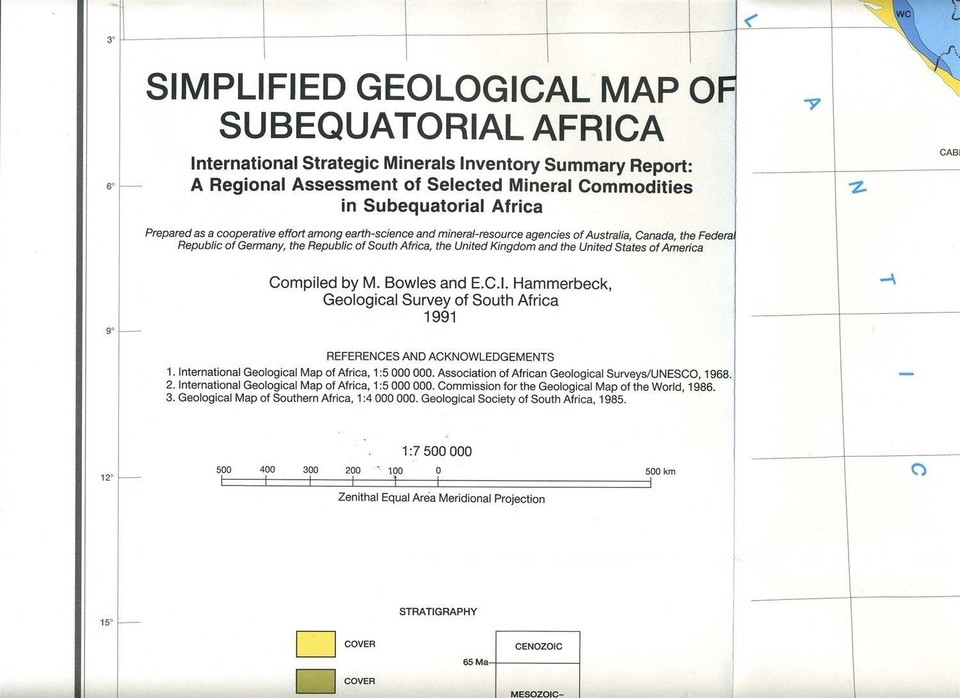Click the 'Prepared as a cooperative effort' italic line
This screenshot has height=698, width=960.
pyautogui.click(x=440, y=235)
